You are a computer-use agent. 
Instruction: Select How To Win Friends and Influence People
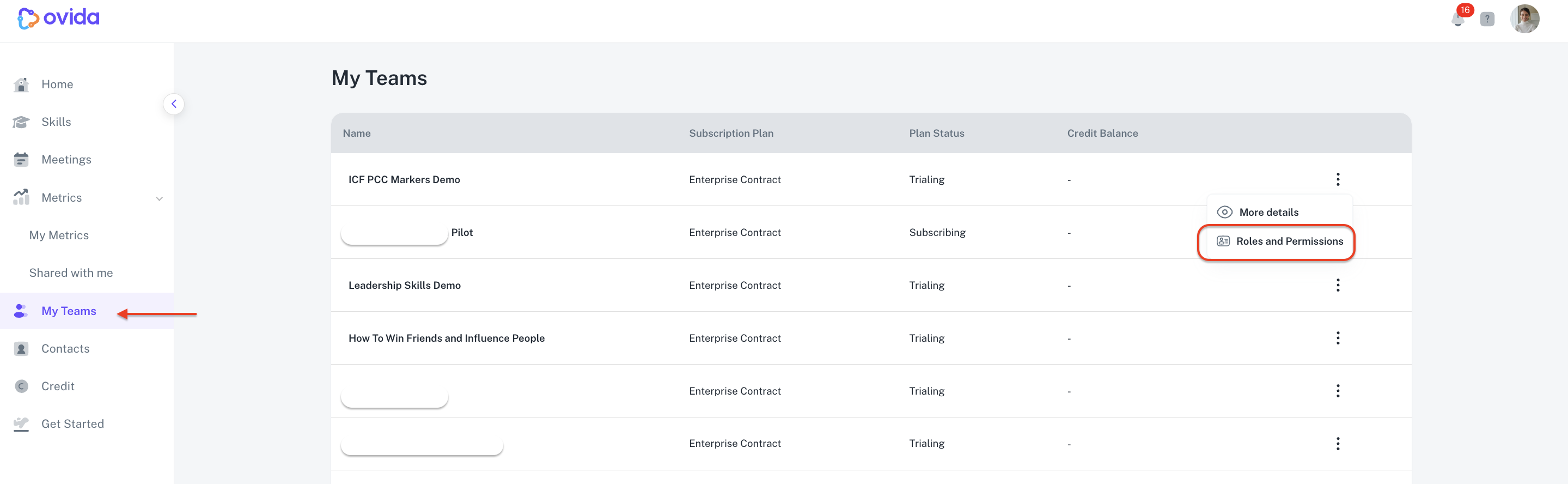tap(446, 338)
